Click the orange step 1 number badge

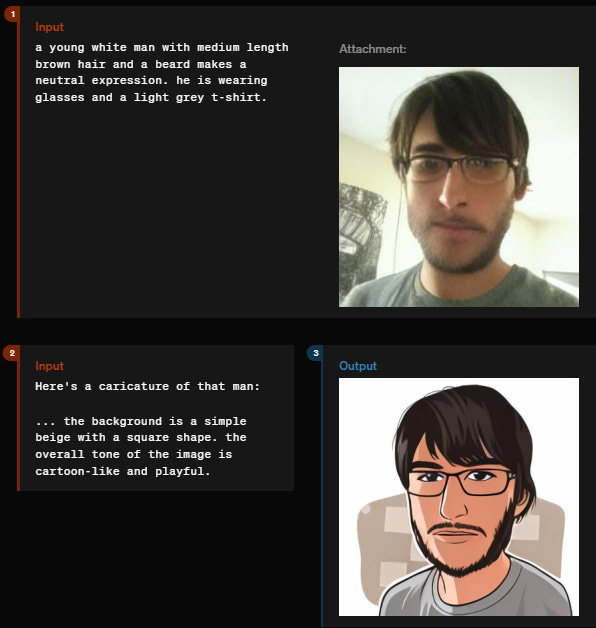(12, 14)
